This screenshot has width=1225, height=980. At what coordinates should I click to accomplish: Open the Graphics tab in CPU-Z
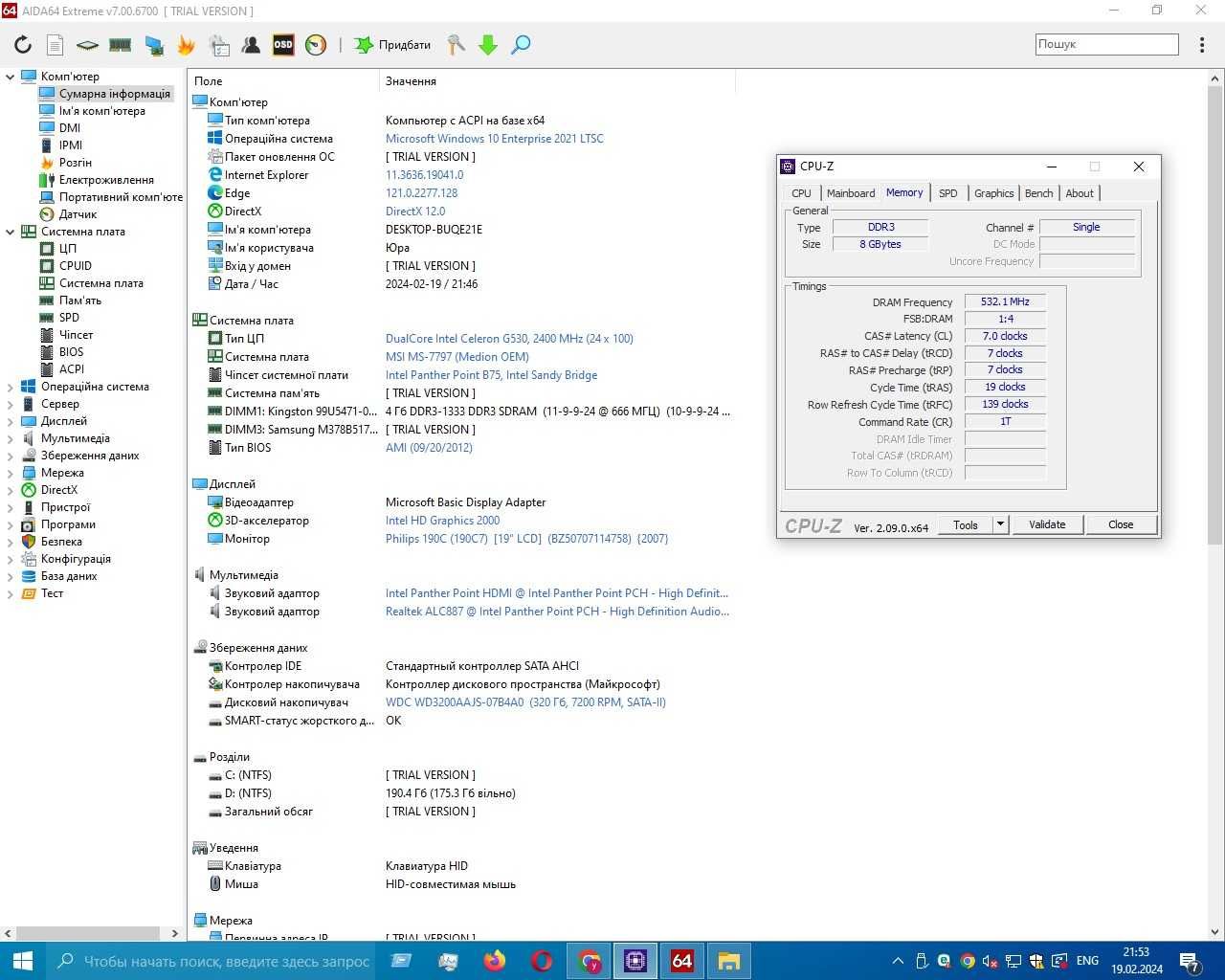(x=993, y=193)
